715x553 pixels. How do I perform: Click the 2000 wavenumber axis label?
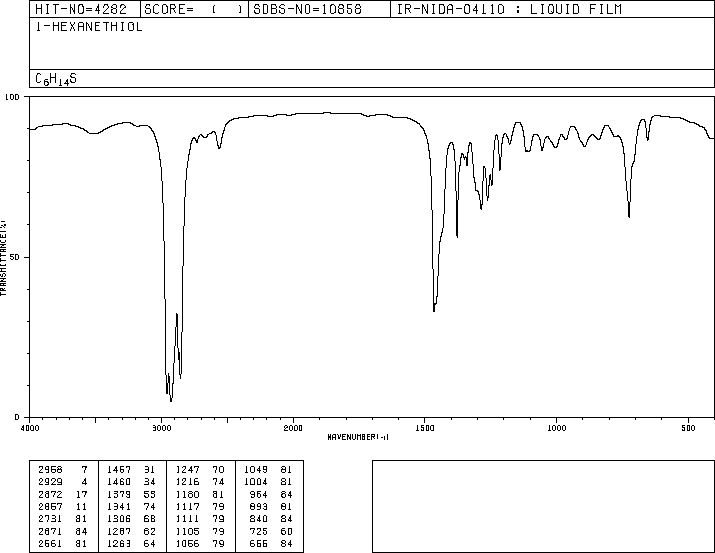coord(293,428)
